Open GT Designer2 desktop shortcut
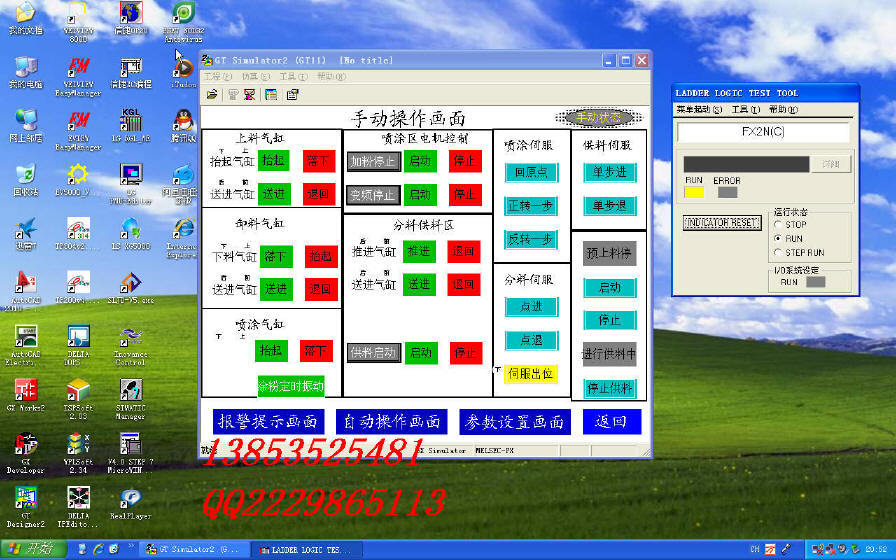Viewport: 896px width, 560px height. pyautogui.click(x=26, y=501)
